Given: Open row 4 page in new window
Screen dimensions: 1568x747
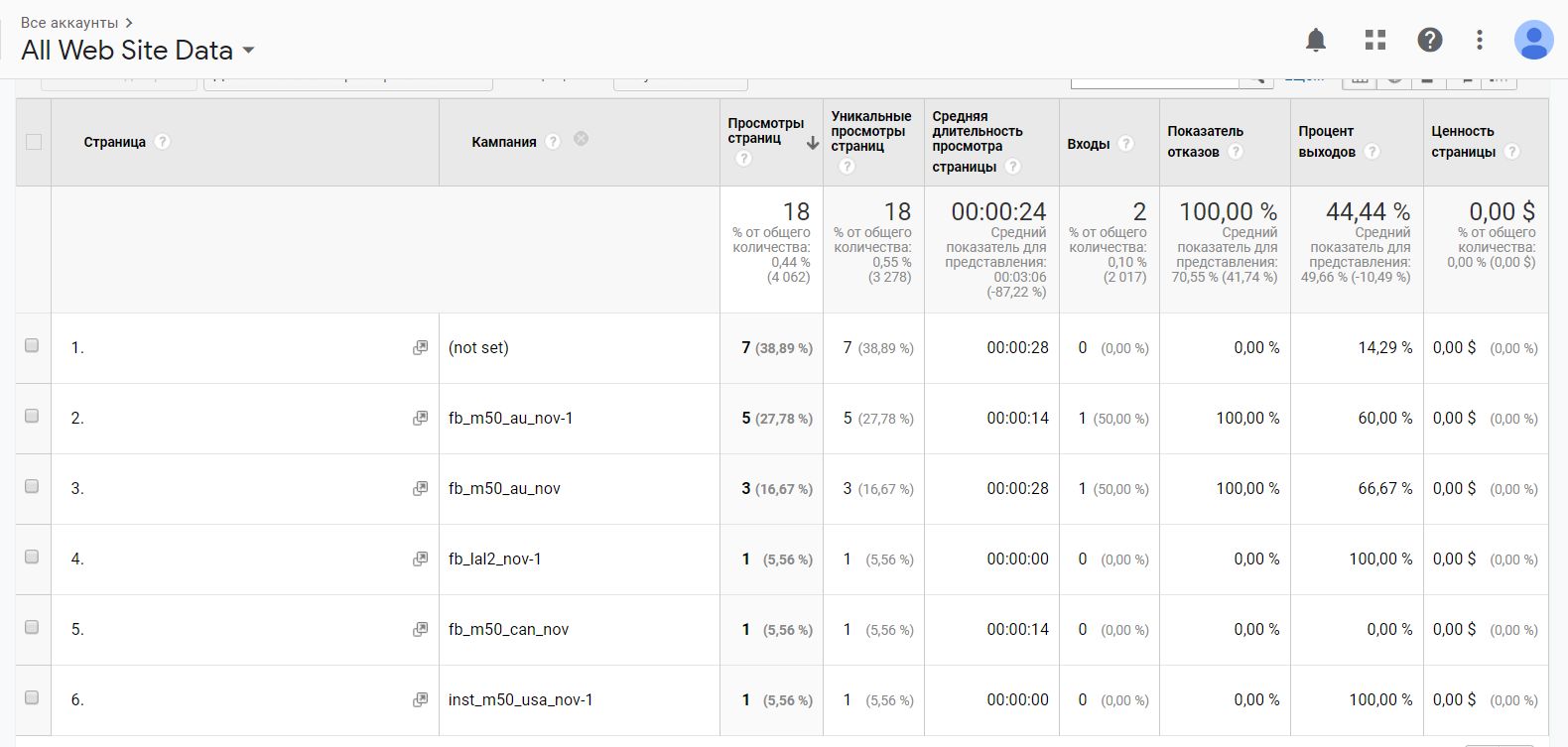Looking at the screenshot, I should click(421, 560).
